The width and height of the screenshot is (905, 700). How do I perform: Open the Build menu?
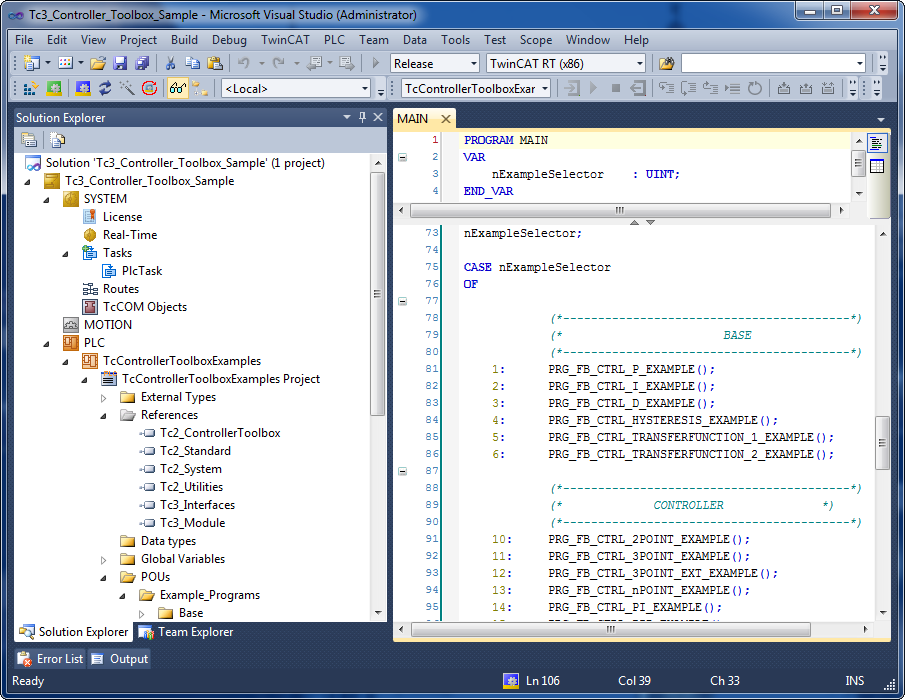(x=184, y=40)
